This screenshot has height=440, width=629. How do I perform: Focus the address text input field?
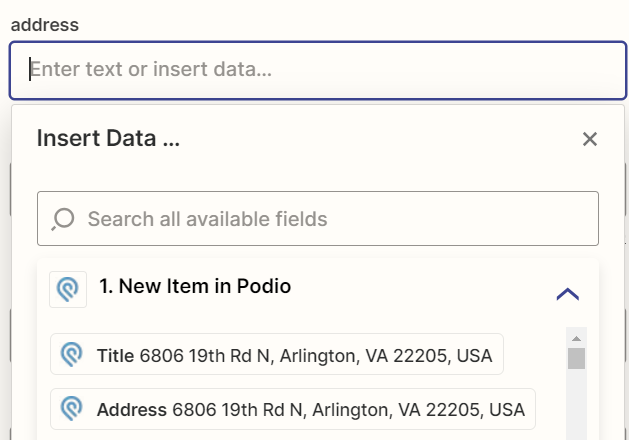click(x=318, y=70)
